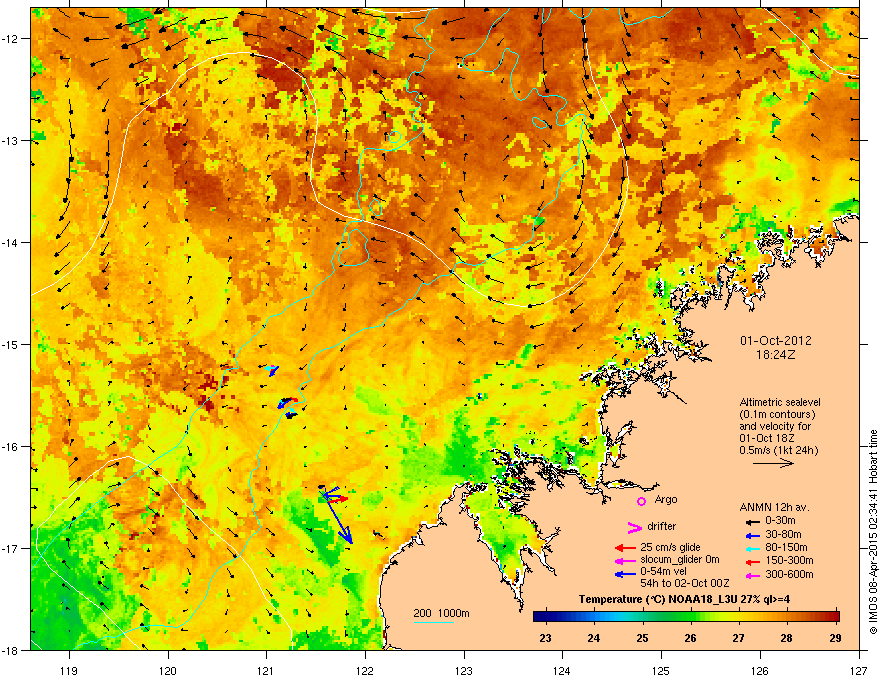Screen dimensions: 880x680
Task: Click the blue arrow beside '0-54m vel'
Action: coord(625,574)
